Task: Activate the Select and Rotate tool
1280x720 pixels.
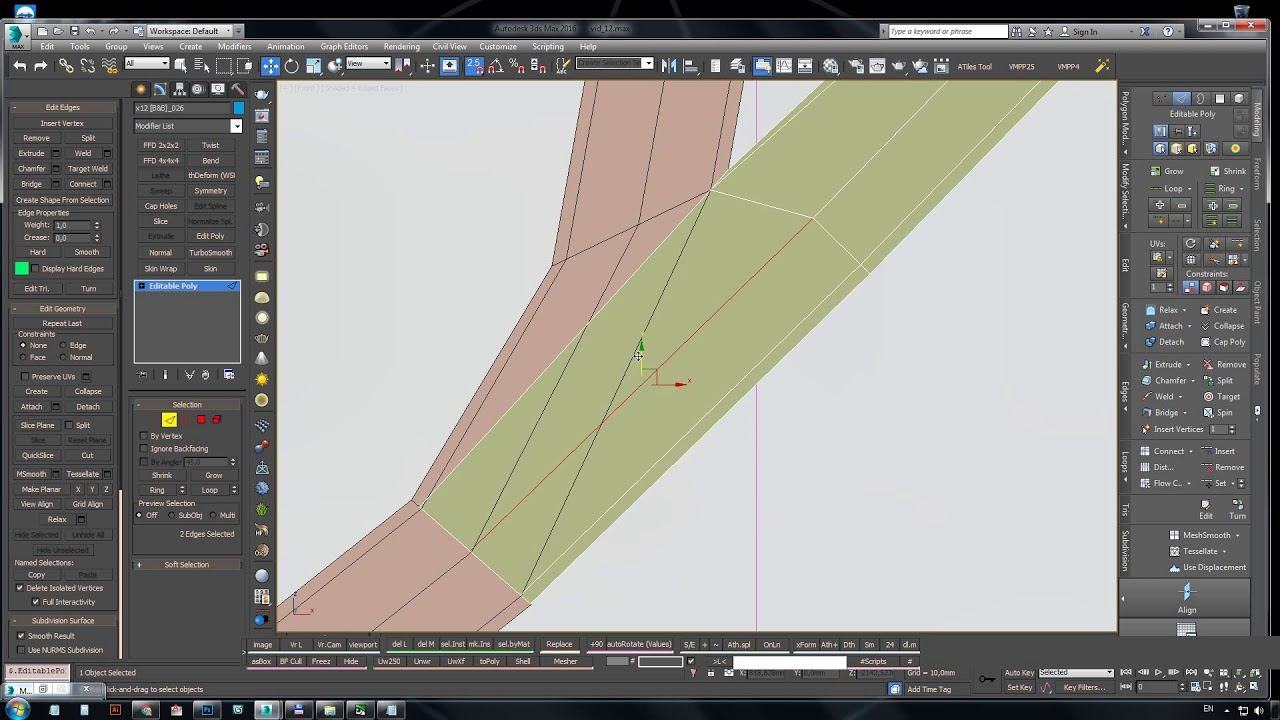Action: [292, 66]
